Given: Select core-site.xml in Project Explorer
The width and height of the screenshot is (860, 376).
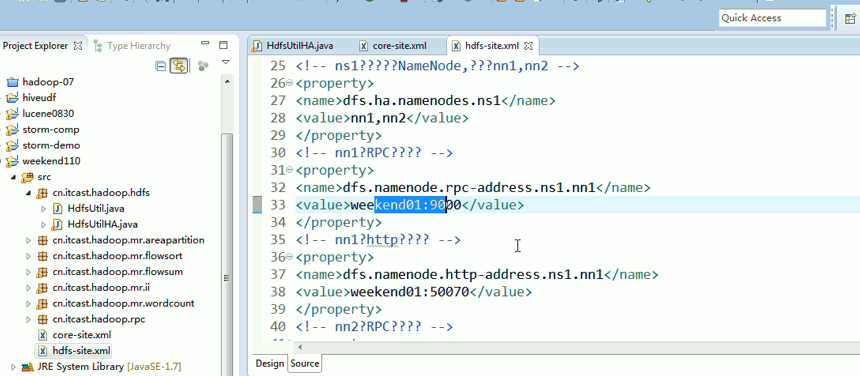Looking at the screenshot, I should tap(82, 335).
